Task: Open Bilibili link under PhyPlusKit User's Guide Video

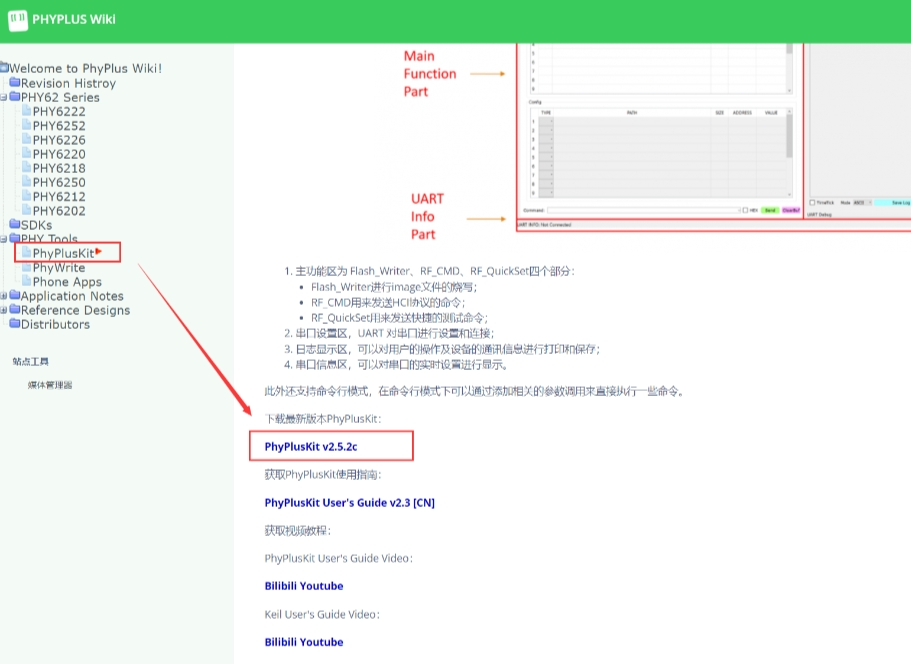Action: click(x=282, y=586)
